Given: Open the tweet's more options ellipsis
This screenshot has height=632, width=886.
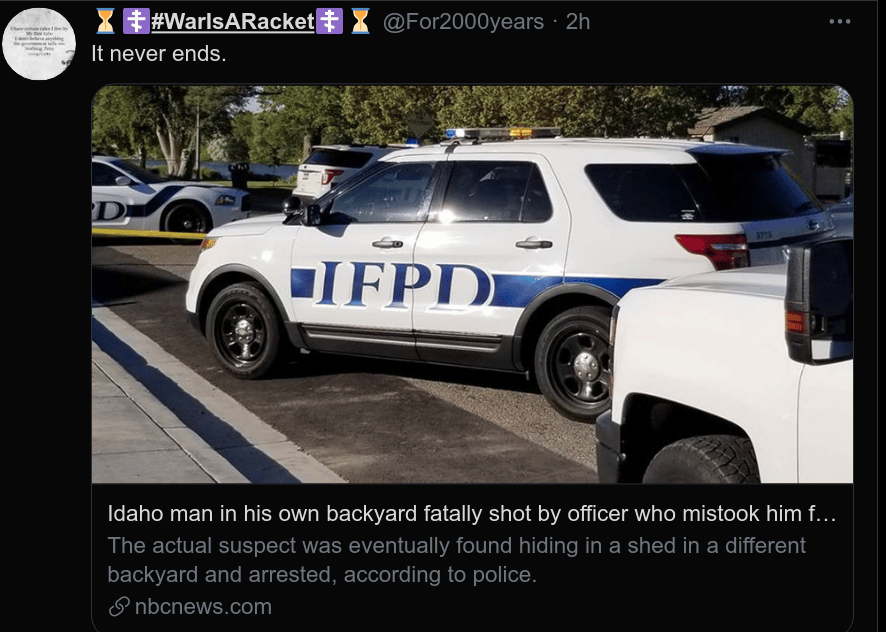Looking at the screenshot, I should click(x=839, y=21).
